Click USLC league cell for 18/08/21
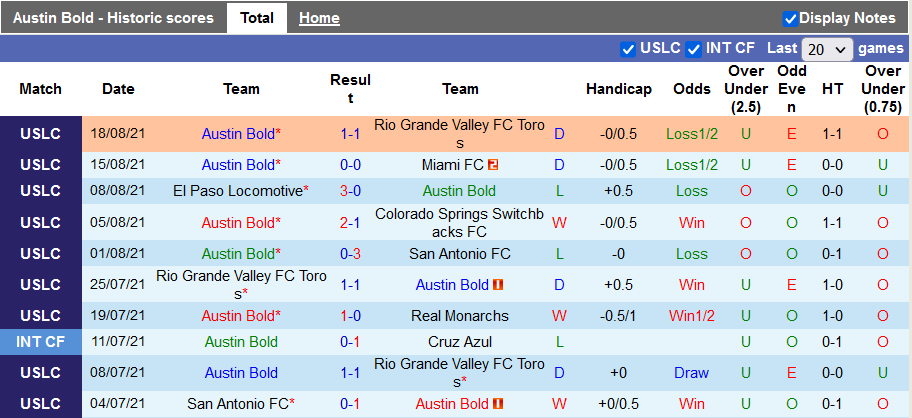 coord(41,133)
